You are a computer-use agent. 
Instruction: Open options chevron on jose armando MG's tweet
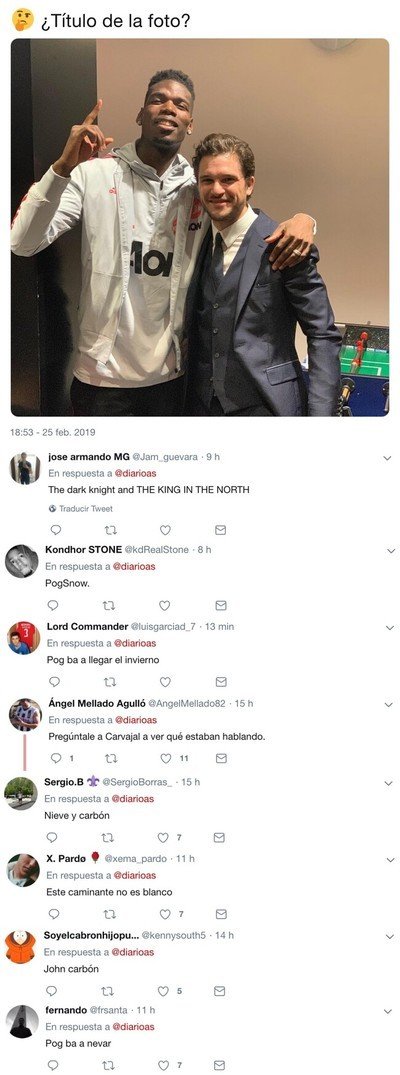point(386,457)
